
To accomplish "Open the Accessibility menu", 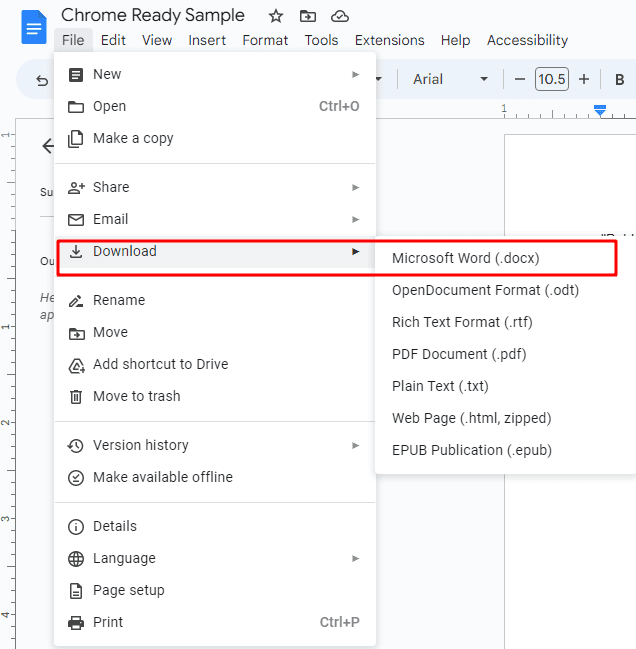I will (x=527, y=40).
